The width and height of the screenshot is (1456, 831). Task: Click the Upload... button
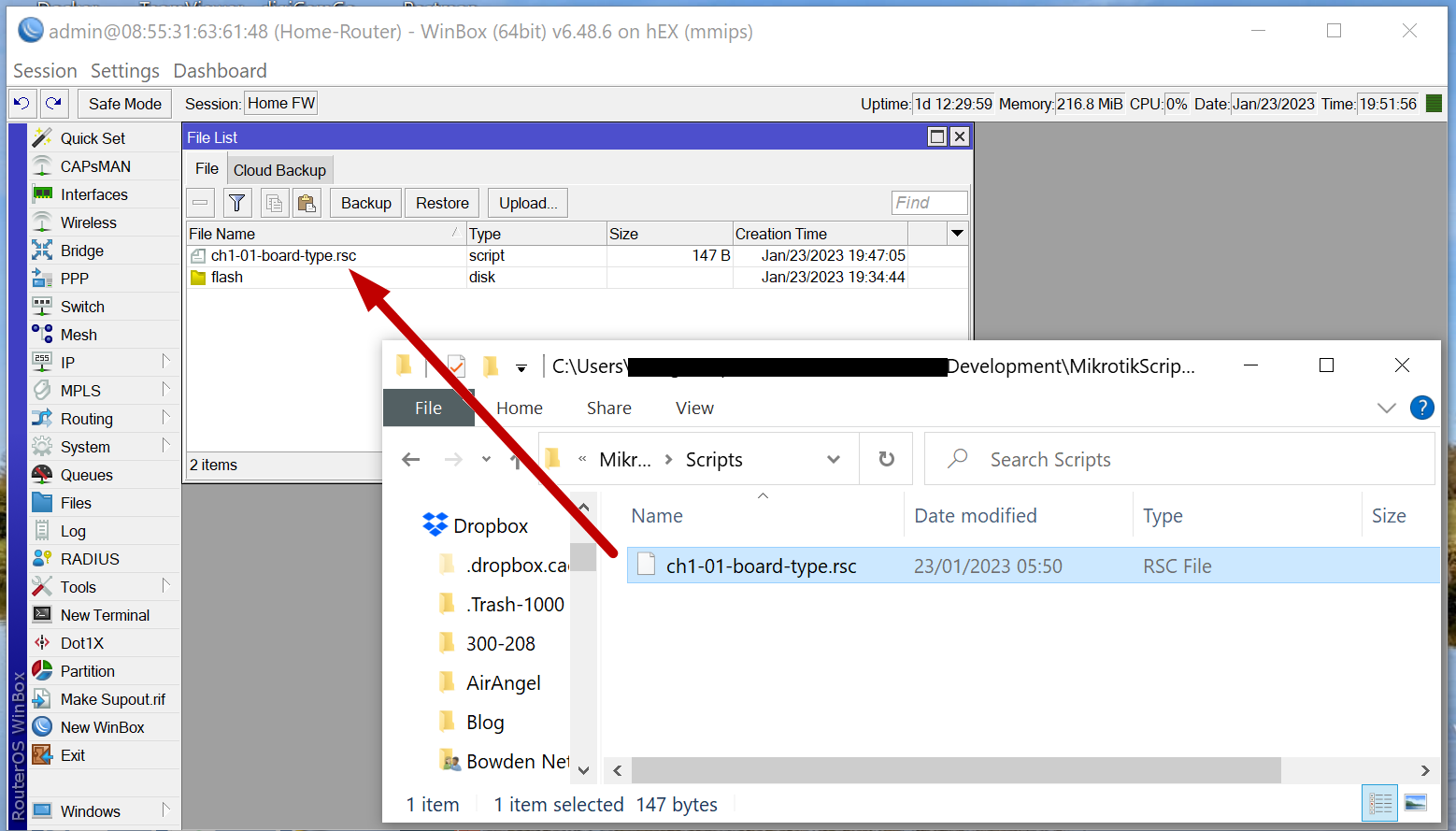(527, 203)
